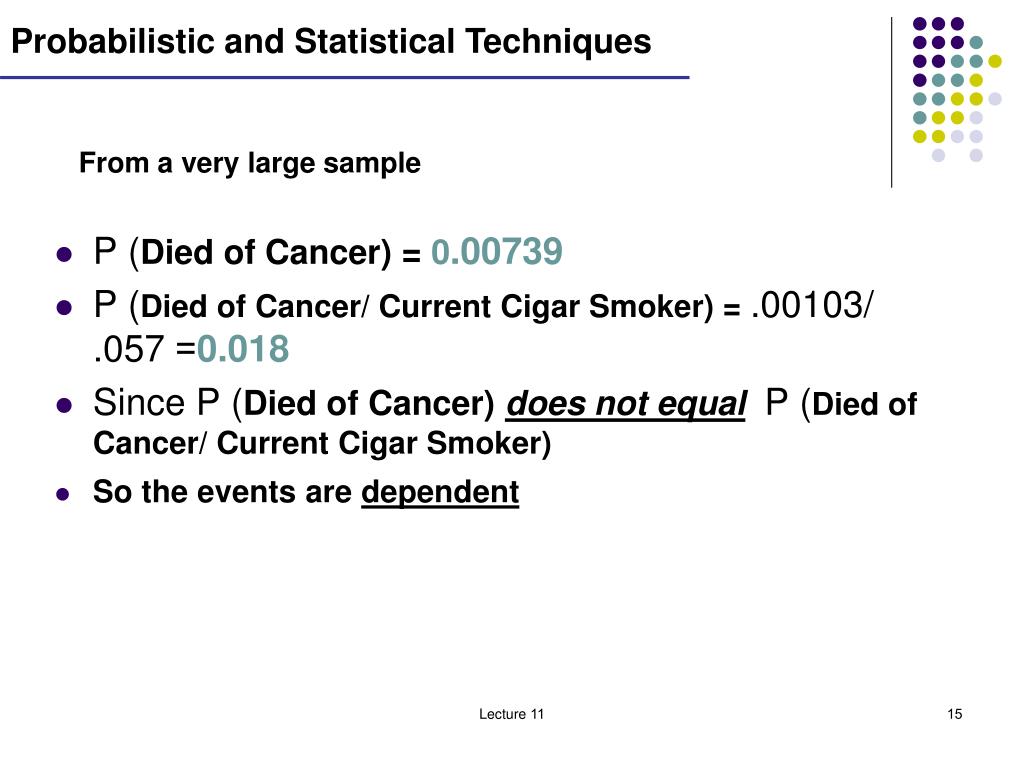Click the text '.00103/' in the second bullet
1024x768 pixels.
coord(811,306)
